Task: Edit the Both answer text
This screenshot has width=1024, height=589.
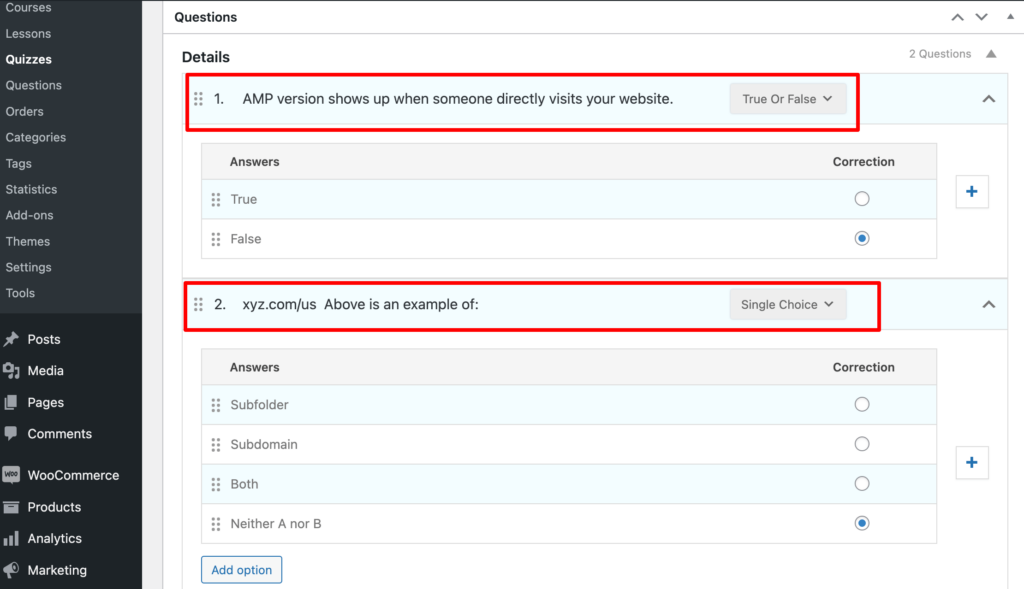Action: coord(244,484)
